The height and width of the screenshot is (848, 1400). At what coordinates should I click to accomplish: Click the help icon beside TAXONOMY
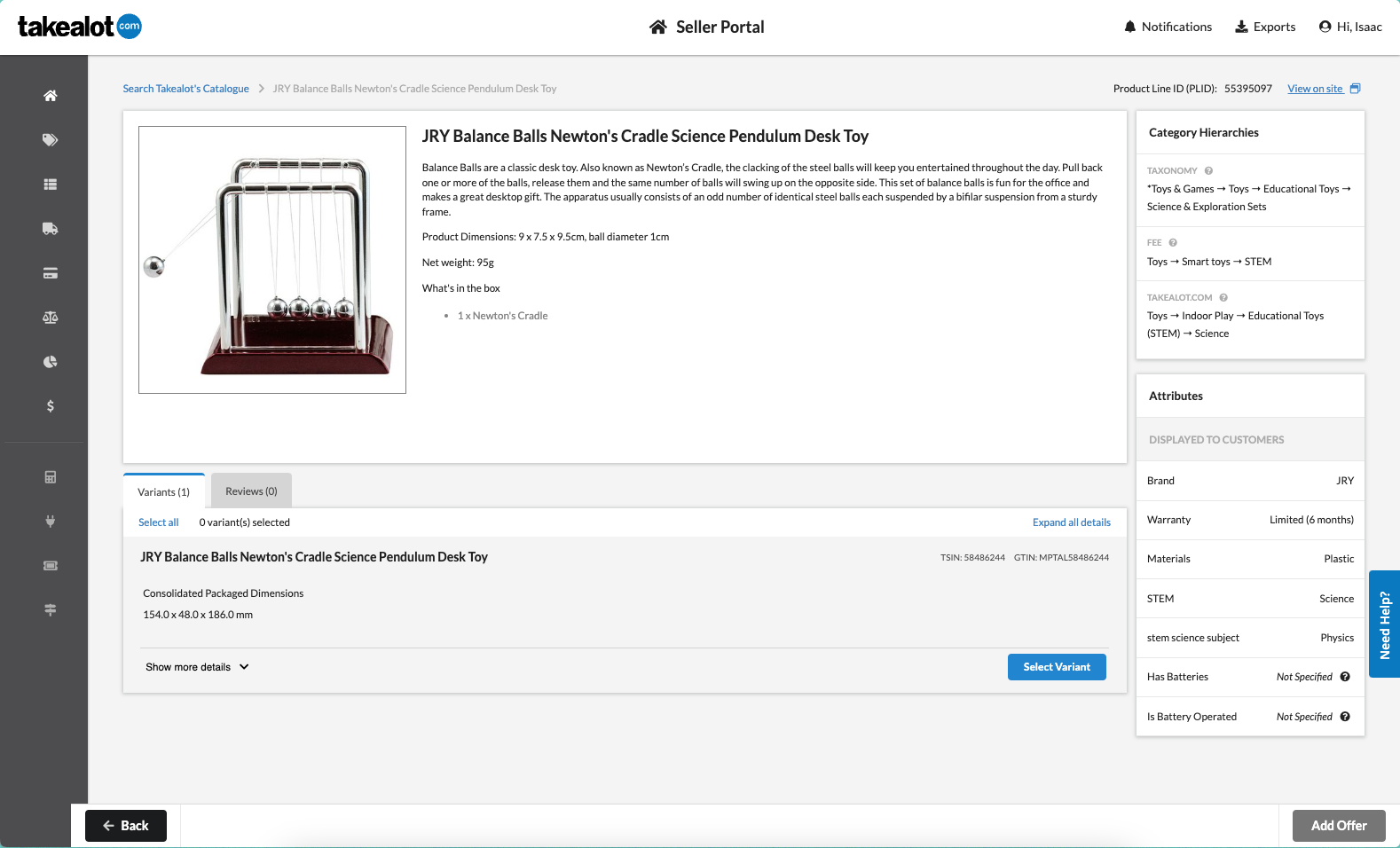pos(1208,171)
